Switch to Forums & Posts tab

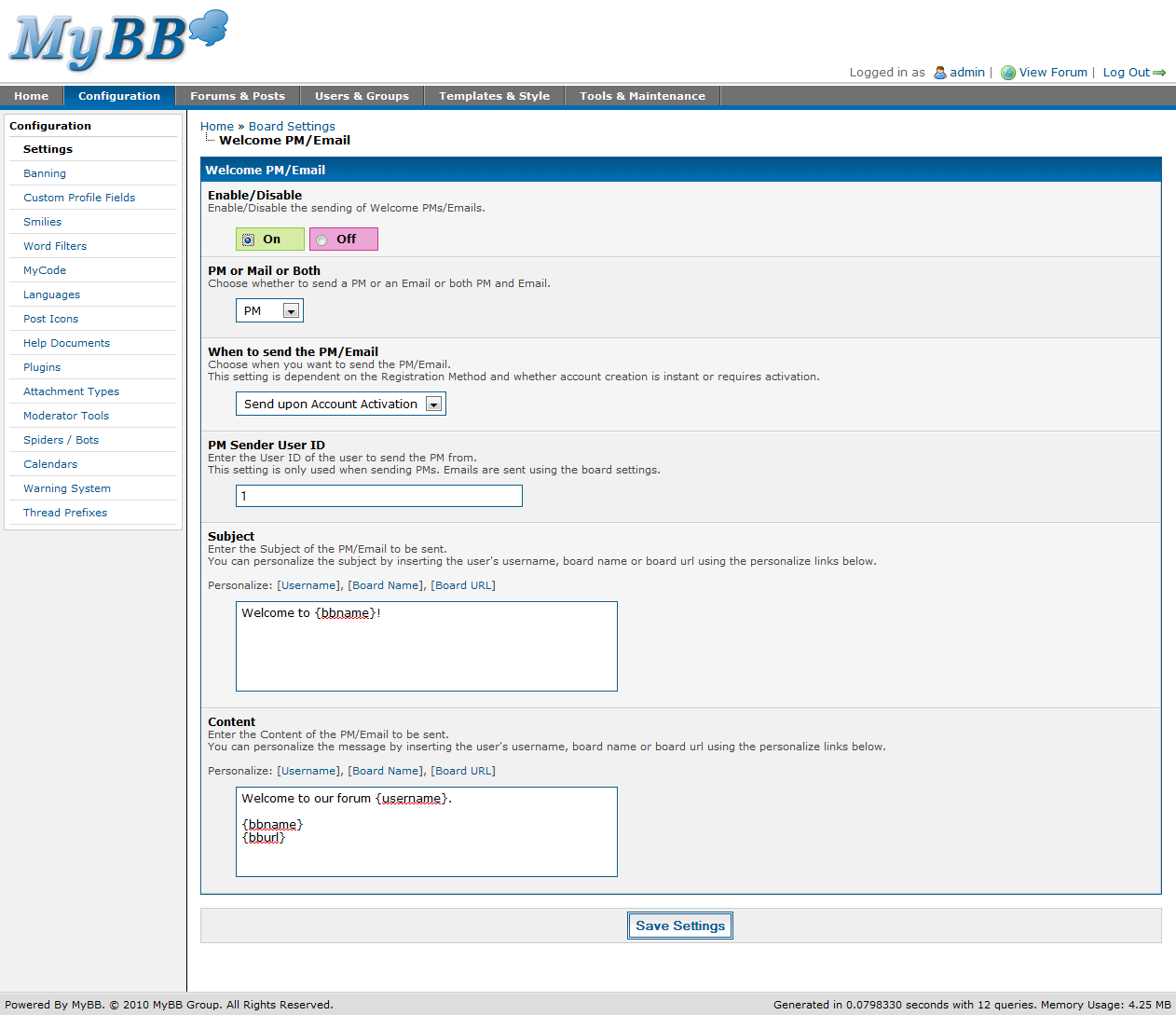click(x=238, y=96)
